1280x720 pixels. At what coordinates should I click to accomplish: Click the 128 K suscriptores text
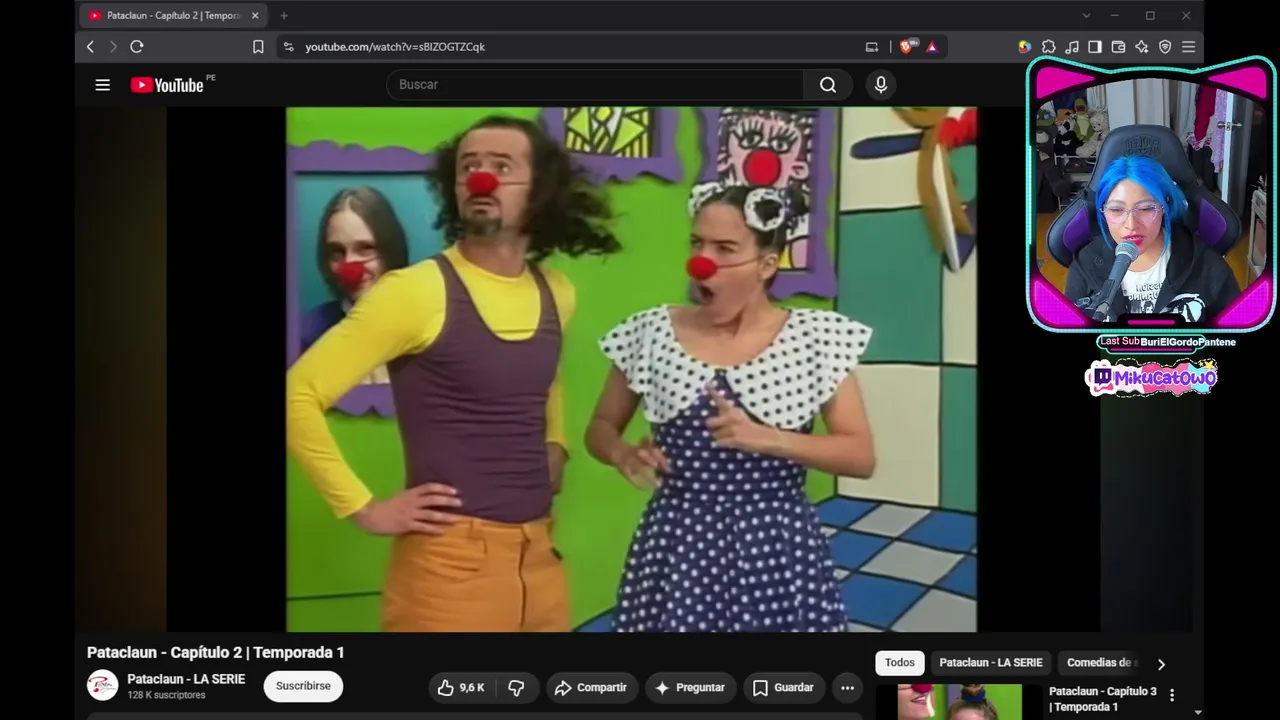(x=166, y=695)
